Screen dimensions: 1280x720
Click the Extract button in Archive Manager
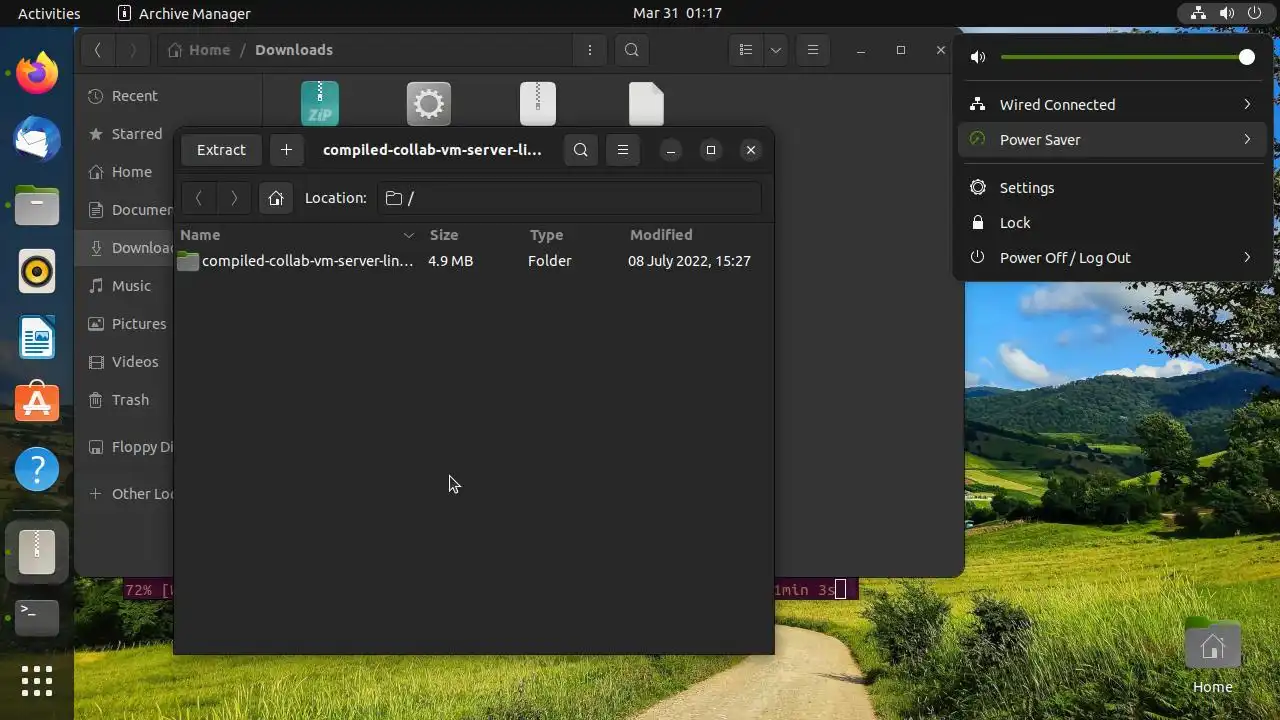[x=221, y=150]
